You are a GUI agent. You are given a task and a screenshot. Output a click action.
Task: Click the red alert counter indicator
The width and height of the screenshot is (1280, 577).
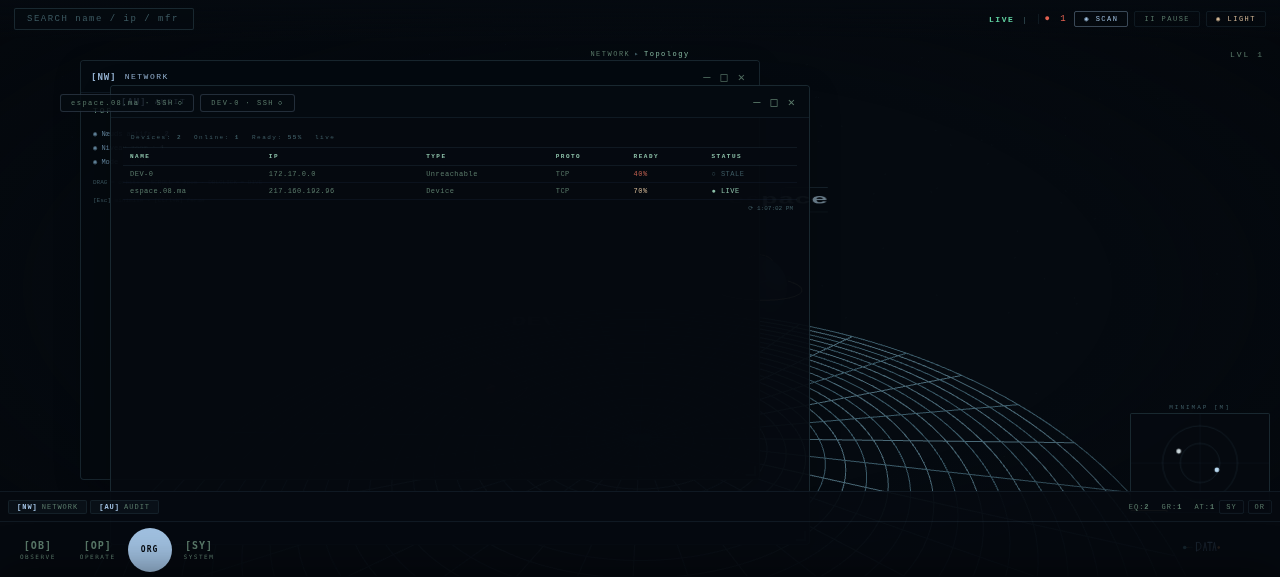tap(1055, 19)
